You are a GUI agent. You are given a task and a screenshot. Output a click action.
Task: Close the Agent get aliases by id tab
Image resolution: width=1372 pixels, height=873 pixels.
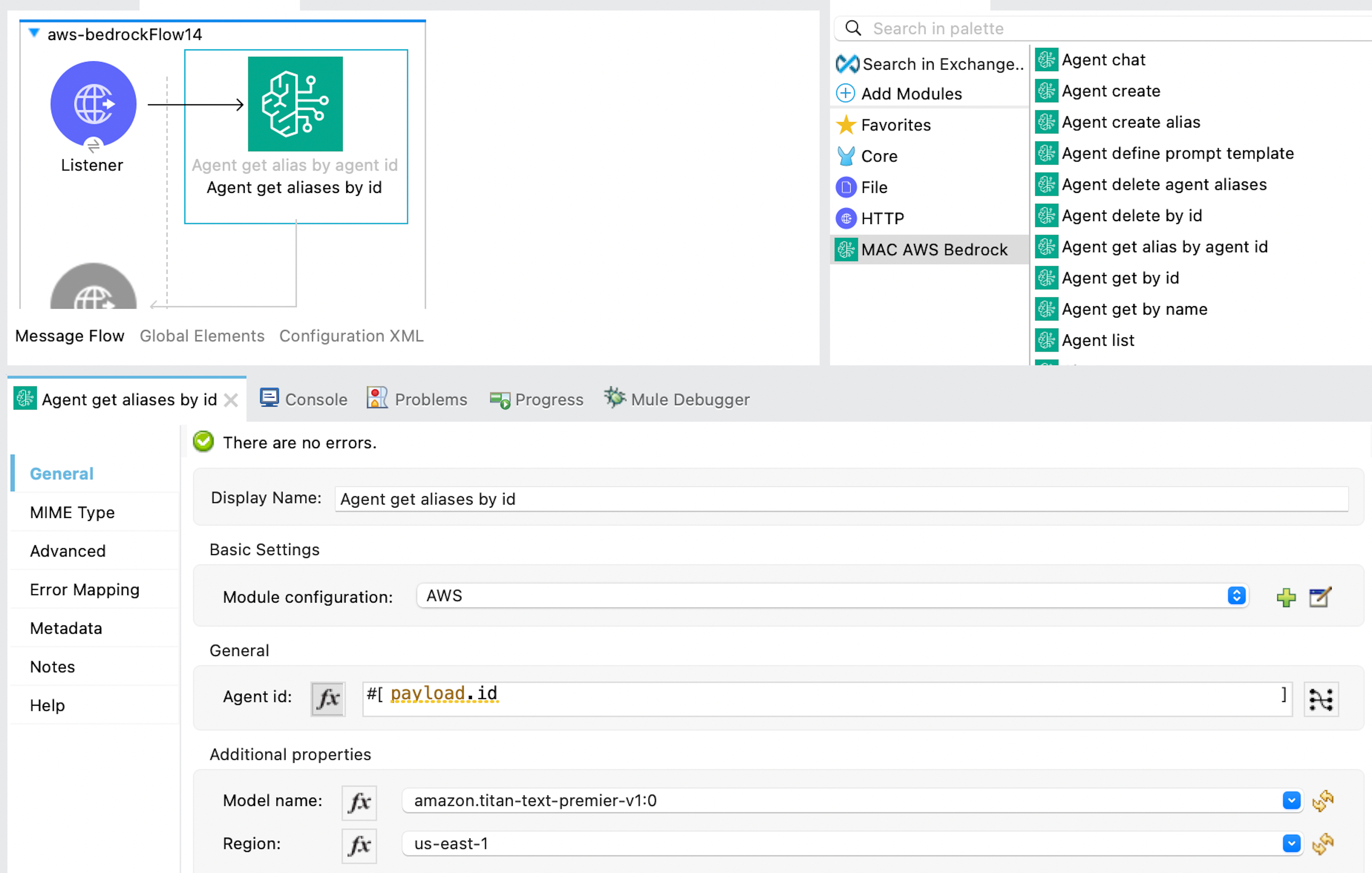231,400
